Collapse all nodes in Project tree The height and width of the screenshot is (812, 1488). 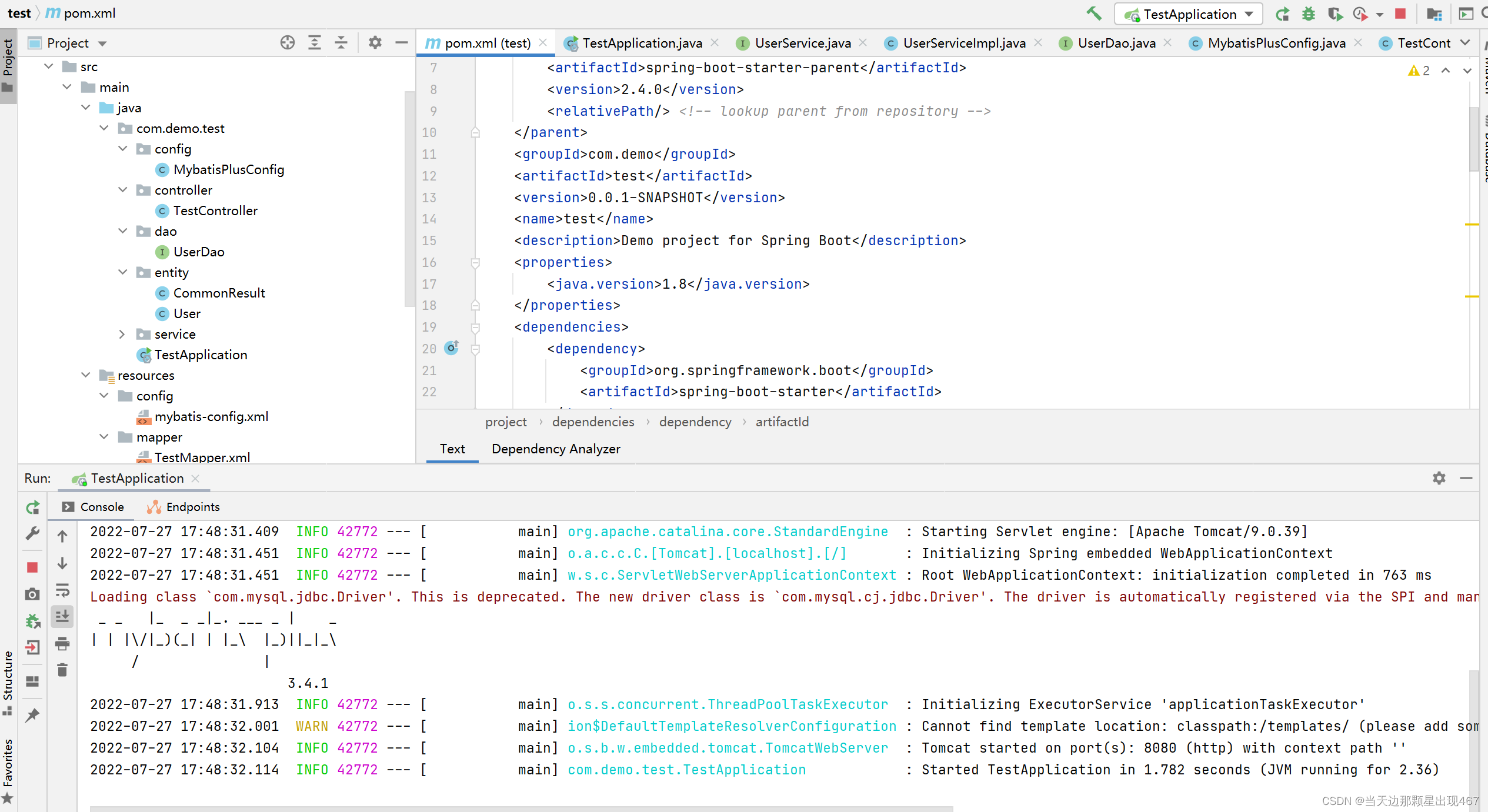tap(341, 42)
